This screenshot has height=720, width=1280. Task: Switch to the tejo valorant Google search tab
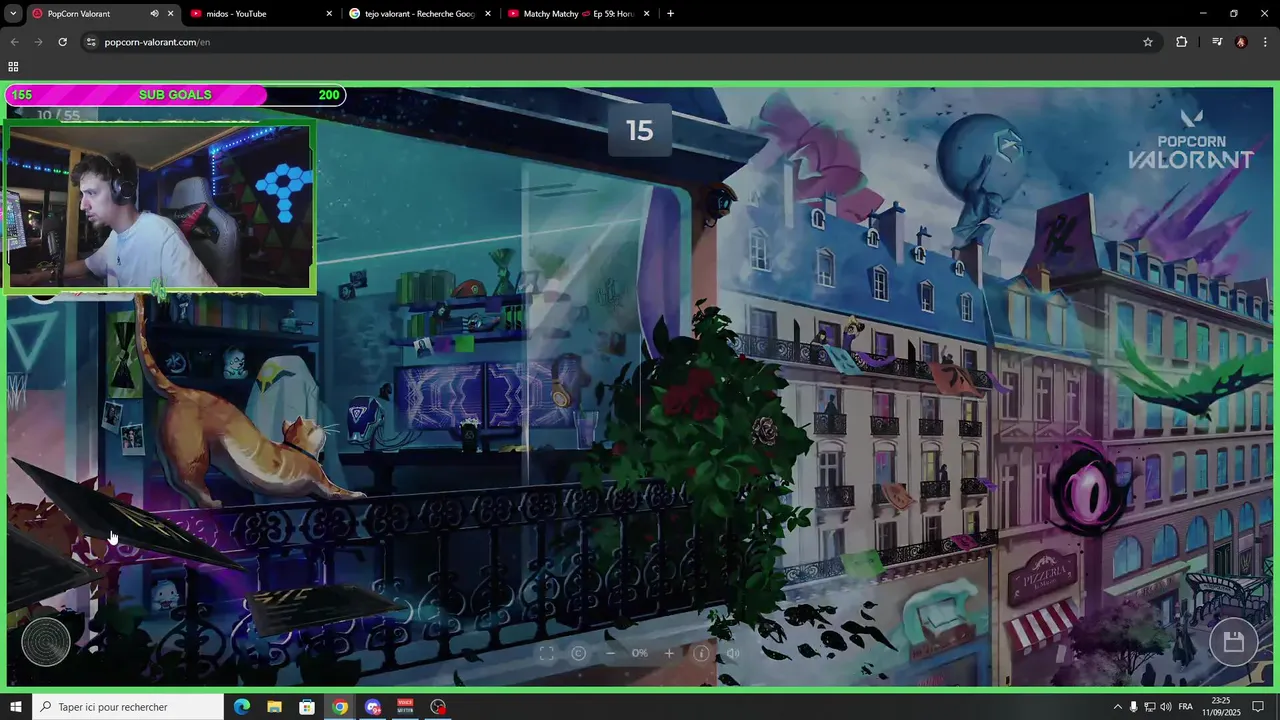(x=420, y=14)
